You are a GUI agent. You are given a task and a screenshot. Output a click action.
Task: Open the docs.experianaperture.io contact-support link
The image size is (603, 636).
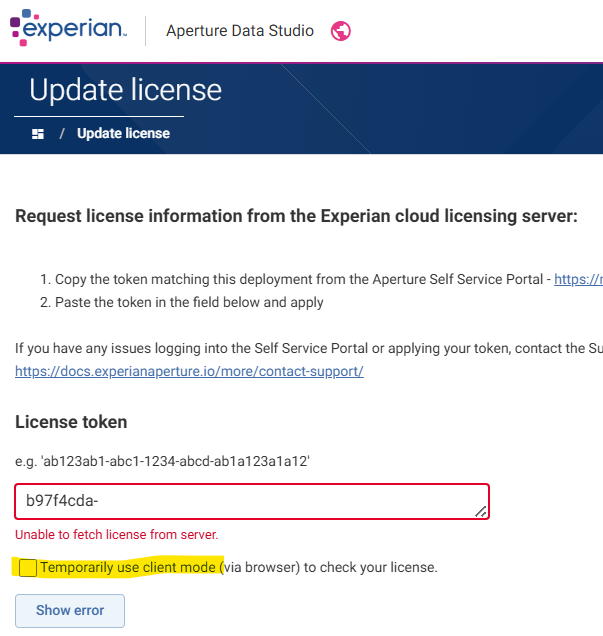(x=189, y=371)
